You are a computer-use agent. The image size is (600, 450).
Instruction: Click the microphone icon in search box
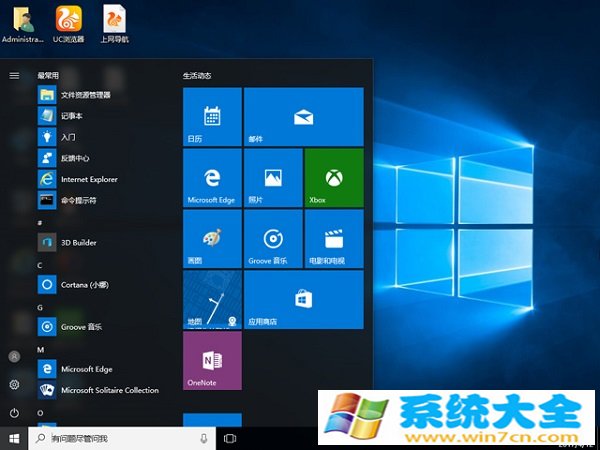204,439
